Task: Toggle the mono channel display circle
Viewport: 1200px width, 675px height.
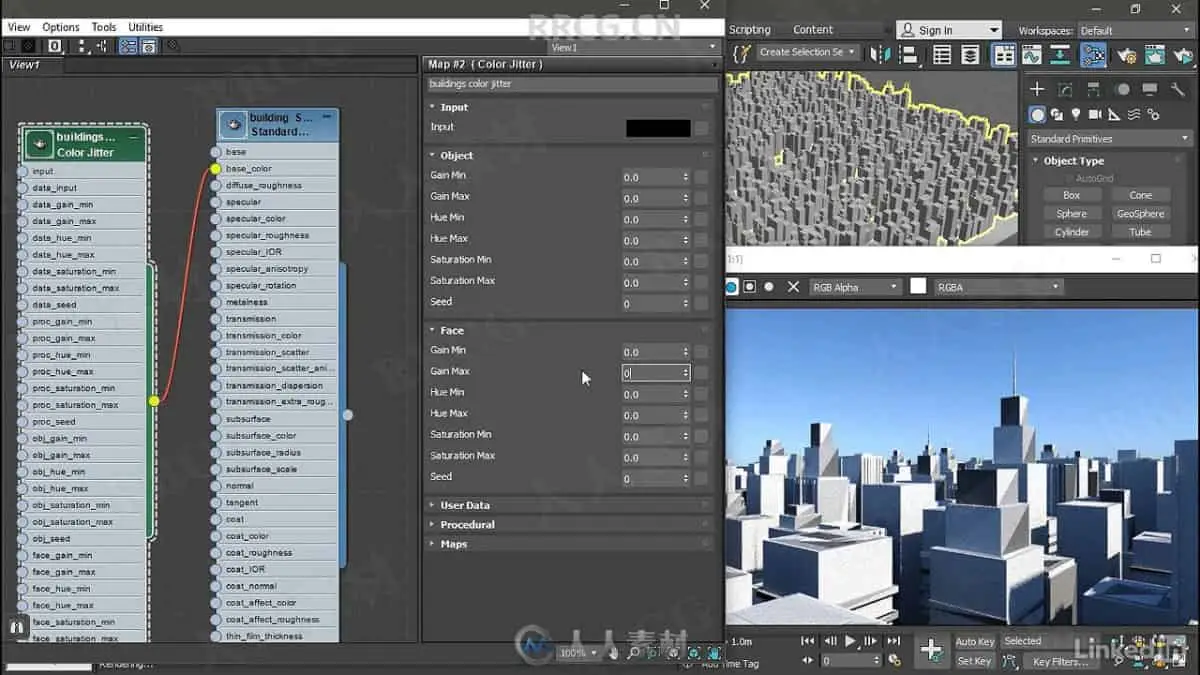Action: pyautogui.click(x=769, y=287)
